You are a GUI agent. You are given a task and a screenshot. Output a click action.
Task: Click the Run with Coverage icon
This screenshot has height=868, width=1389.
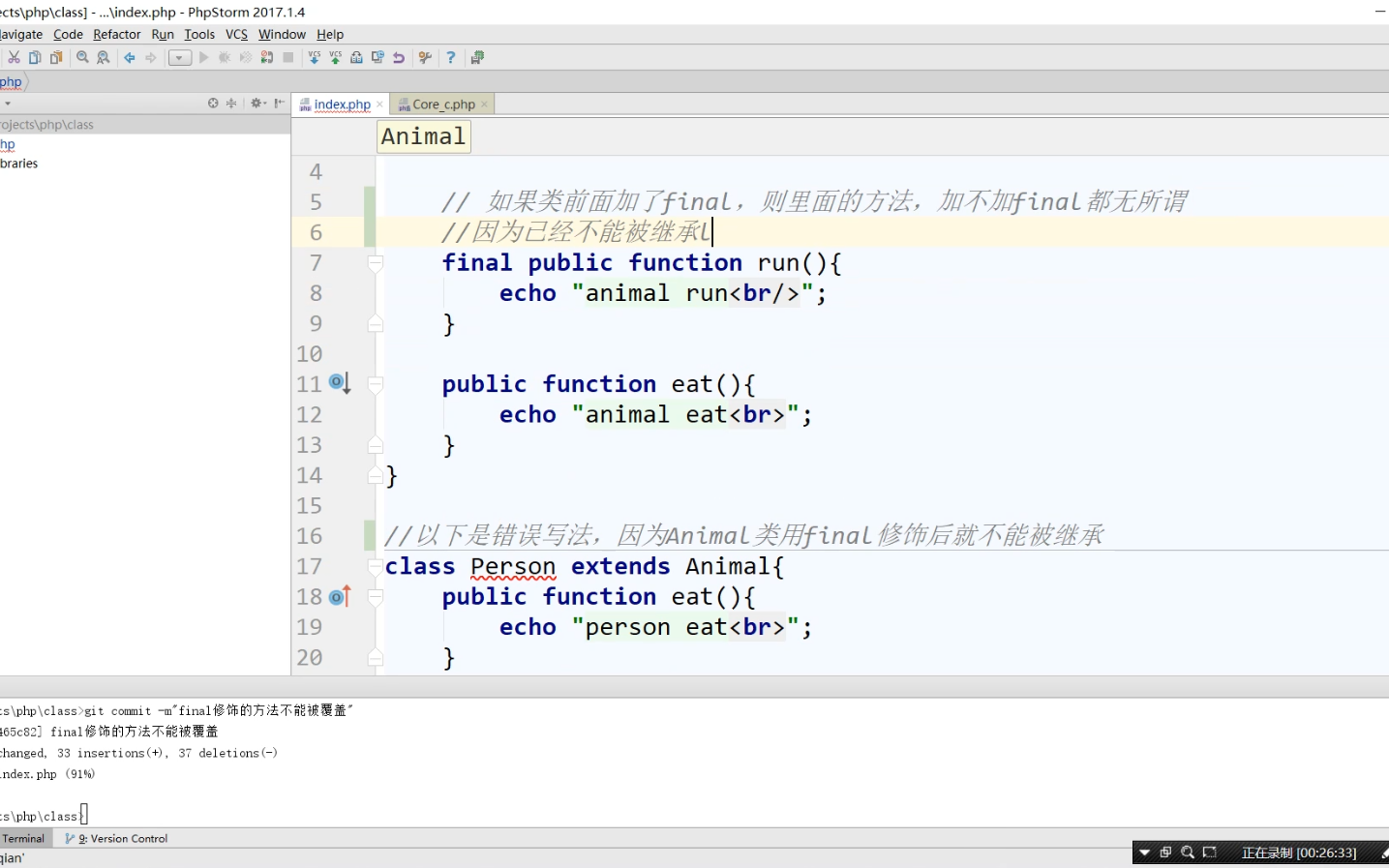pos(246,58)
